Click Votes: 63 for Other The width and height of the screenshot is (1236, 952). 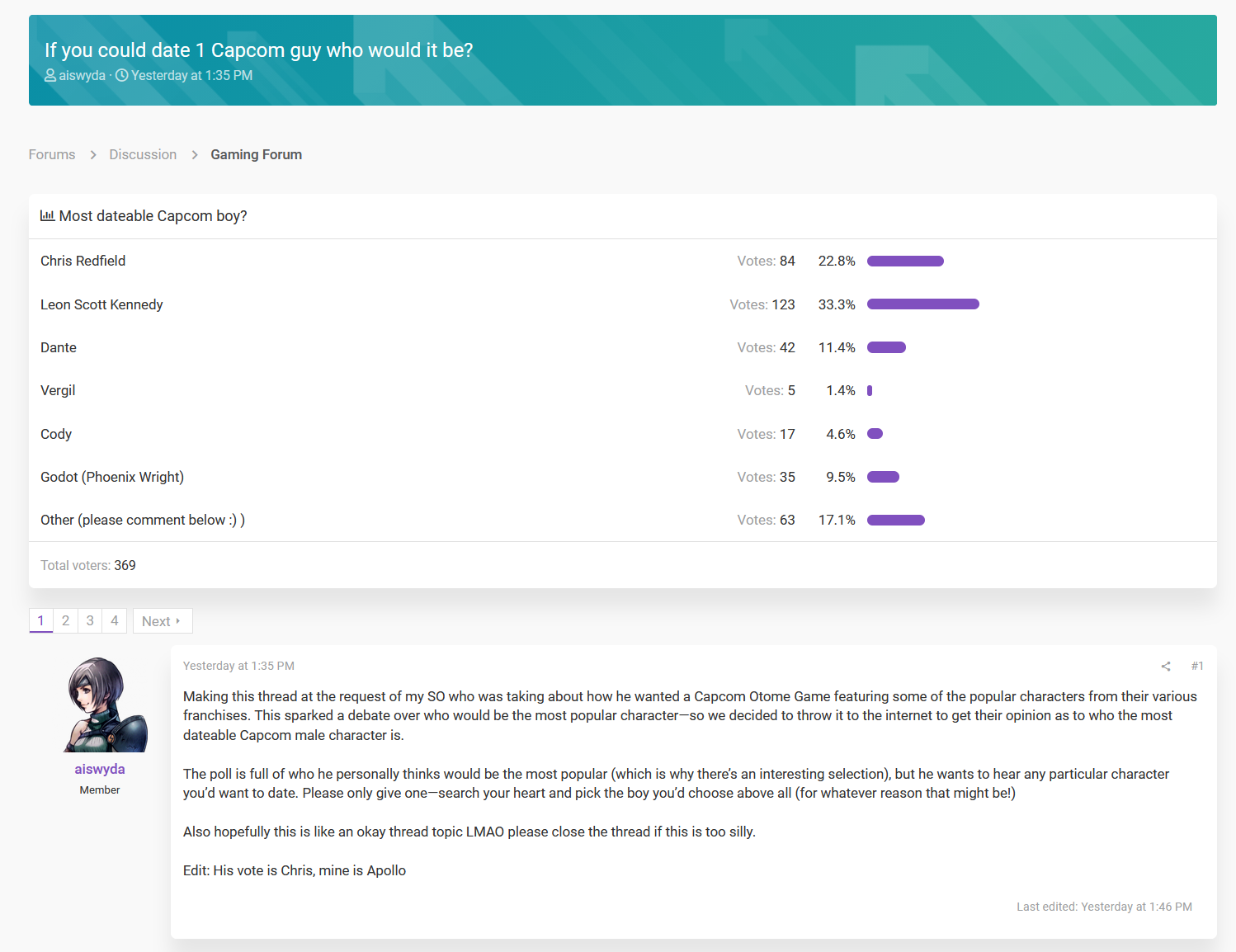tap(767, 520)
